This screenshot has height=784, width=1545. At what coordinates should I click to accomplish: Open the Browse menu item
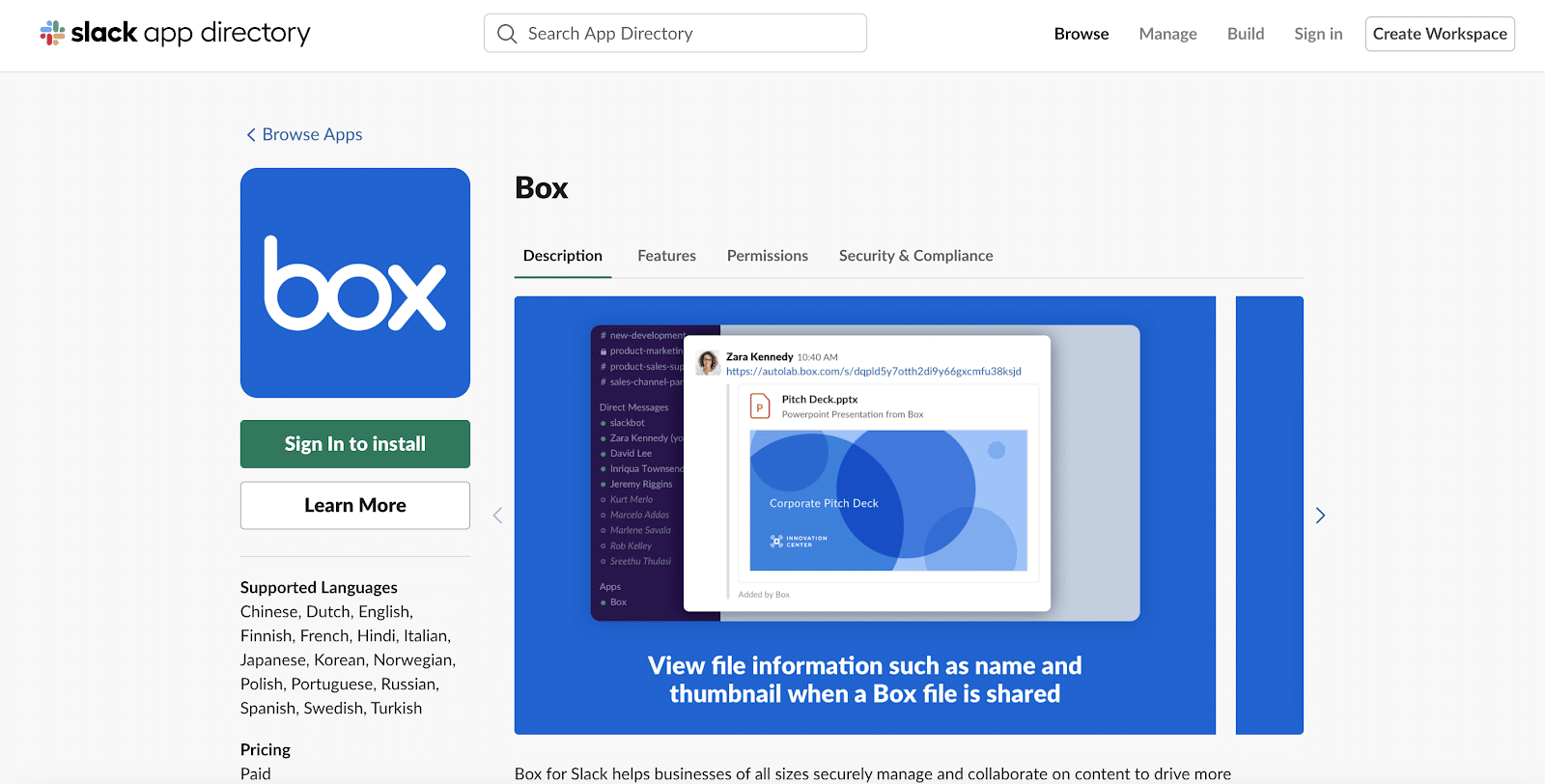click(x=1081, y=34)
